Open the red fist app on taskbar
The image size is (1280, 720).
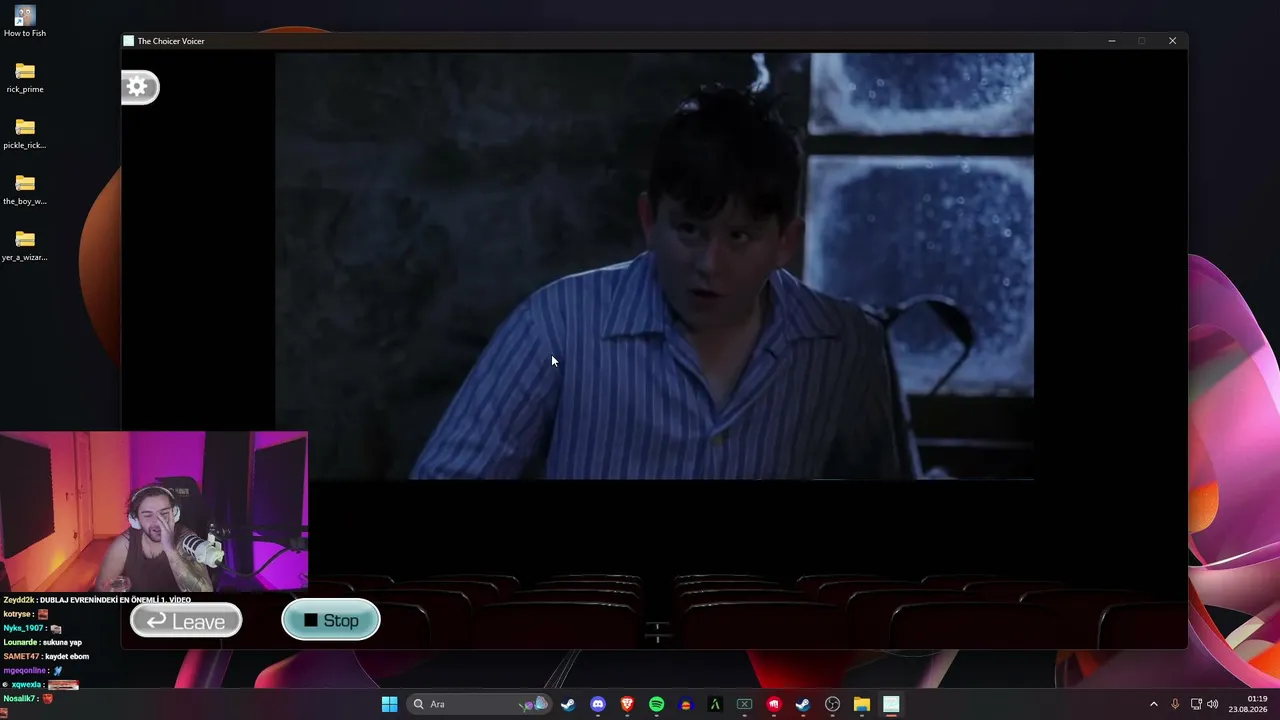[773, 704]
